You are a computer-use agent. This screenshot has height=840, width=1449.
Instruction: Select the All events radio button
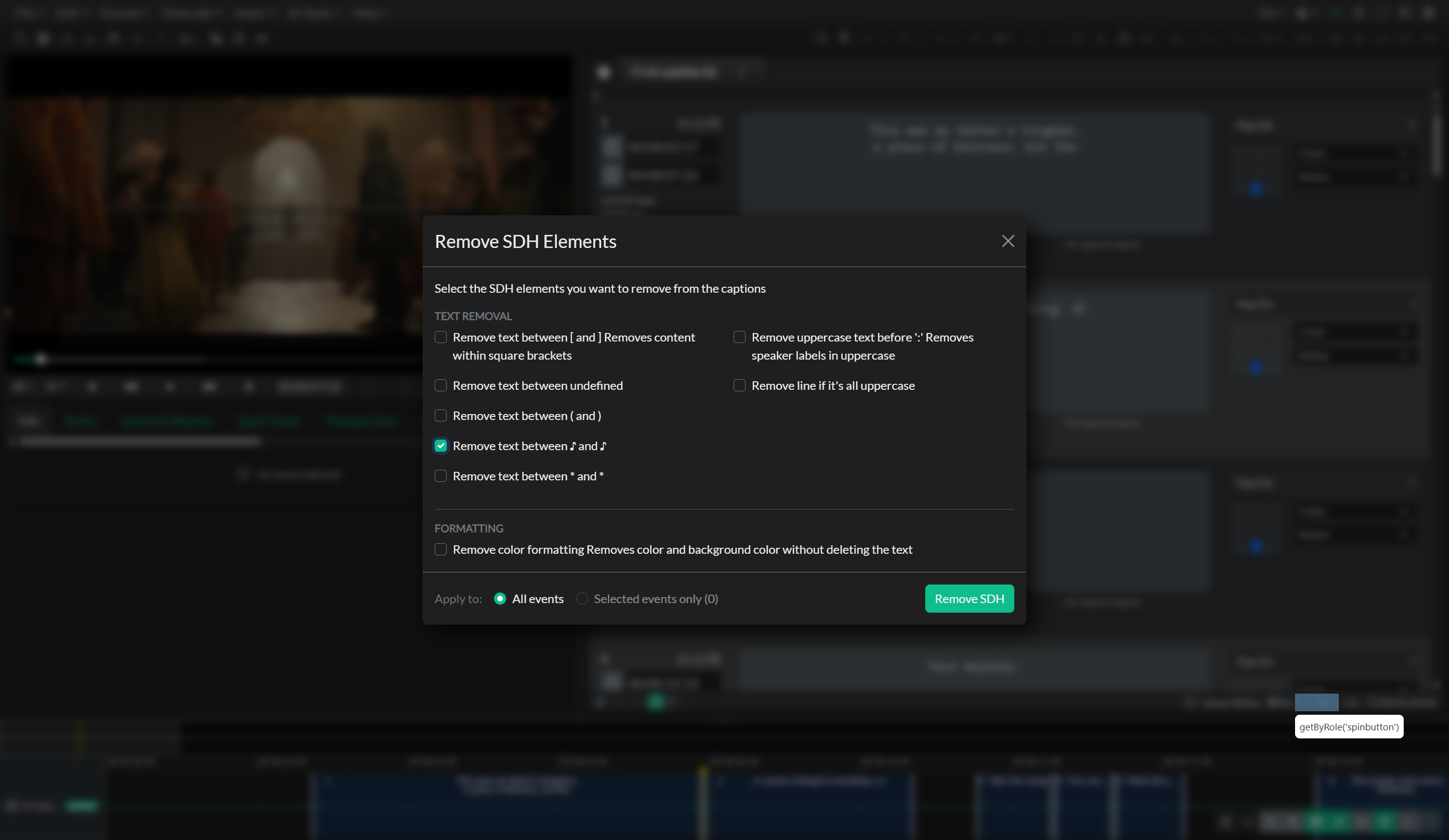click(x=500, y=599)
